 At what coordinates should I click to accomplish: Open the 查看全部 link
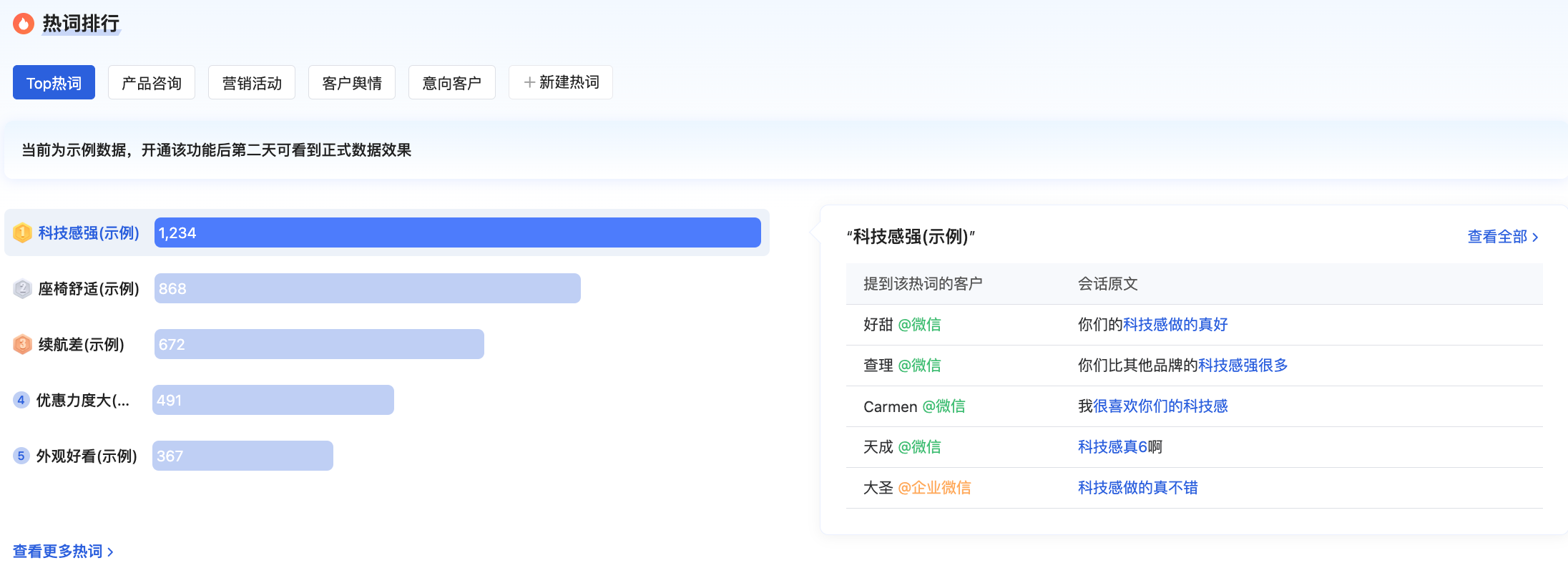1503,237
